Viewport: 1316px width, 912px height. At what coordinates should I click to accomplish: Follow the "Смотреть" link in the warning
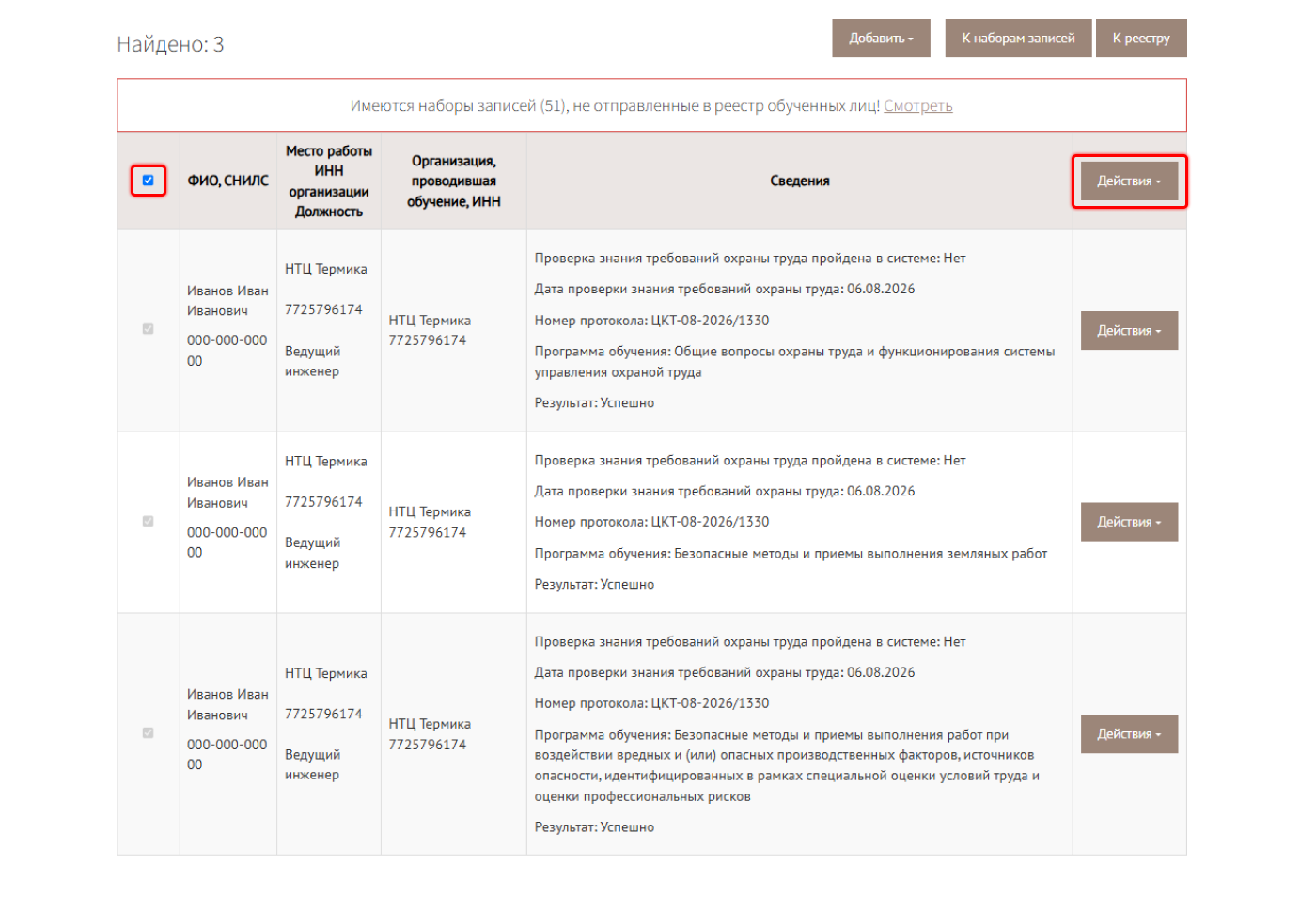(918, 106)
